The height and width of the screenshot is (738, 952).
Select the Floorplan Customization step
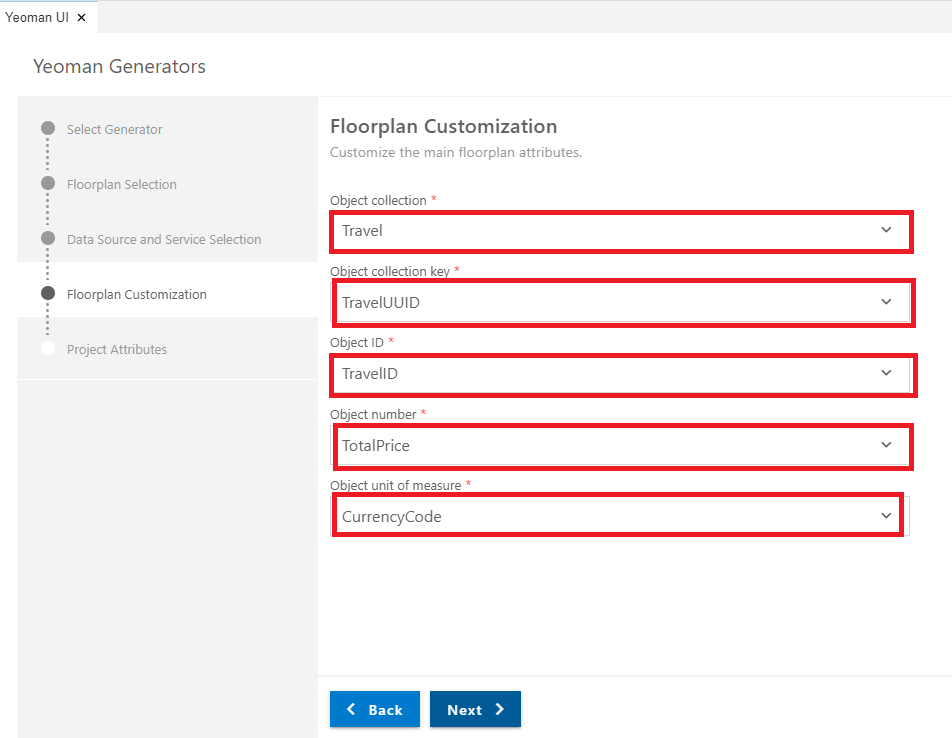click(137, 294)
